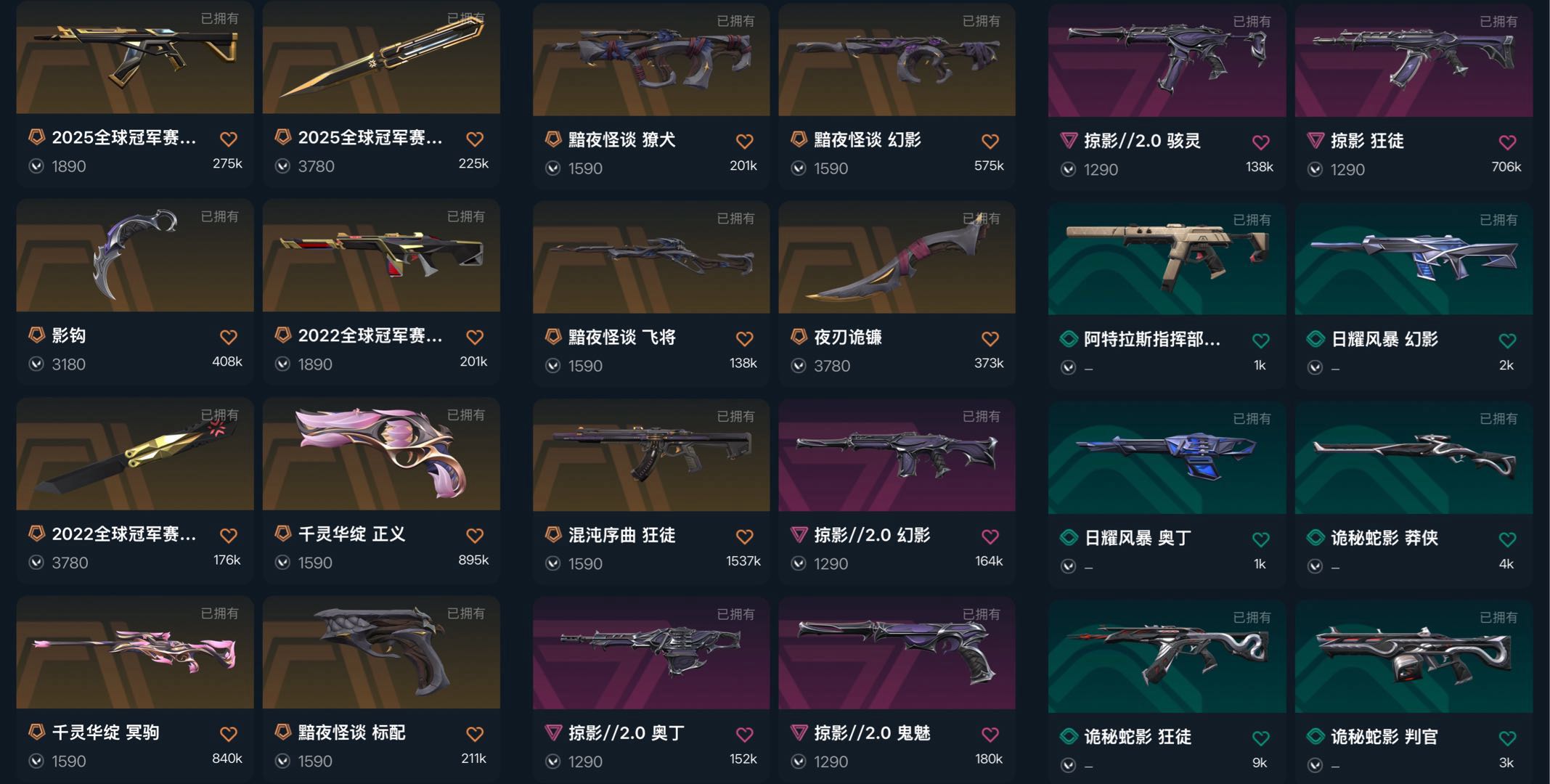Open the 诡秘蛇影 狂徒 weapon image
The width and height of the screenshot is (1550, 784).
pos(1167,656)
